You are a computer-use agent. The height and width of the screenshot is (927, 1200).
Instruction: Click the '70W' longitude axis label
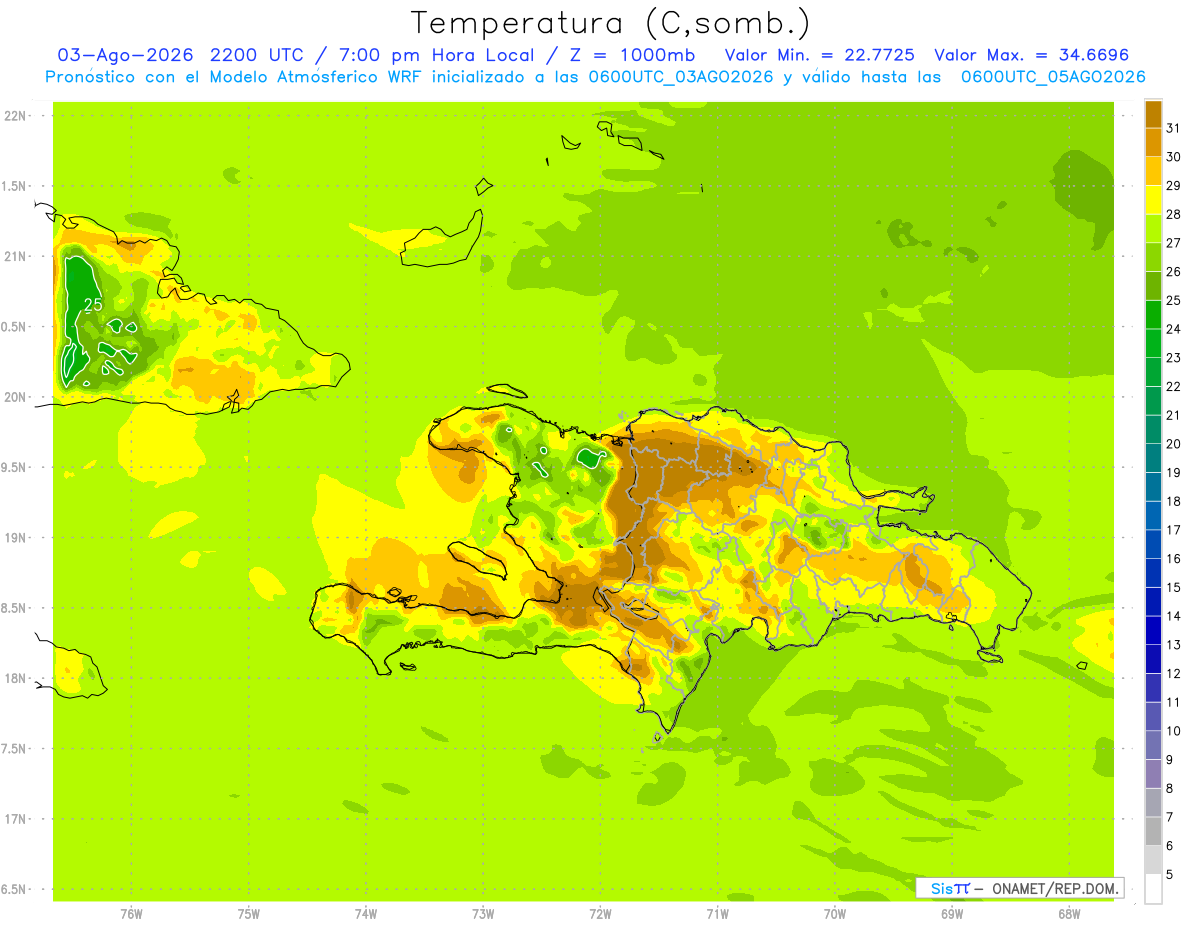coord(834,914)
